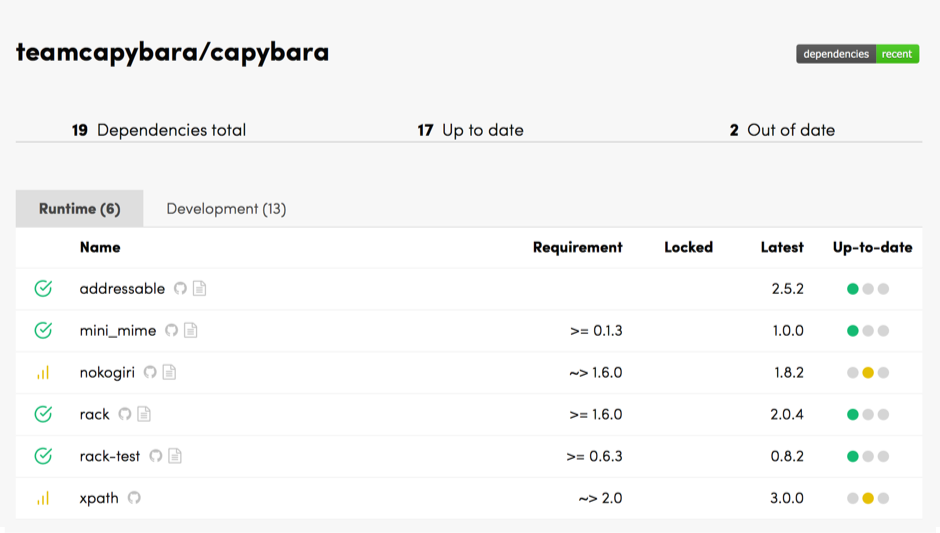Click green checkmark status icon for addressable
940x533 pixels.
click(43, 289)
